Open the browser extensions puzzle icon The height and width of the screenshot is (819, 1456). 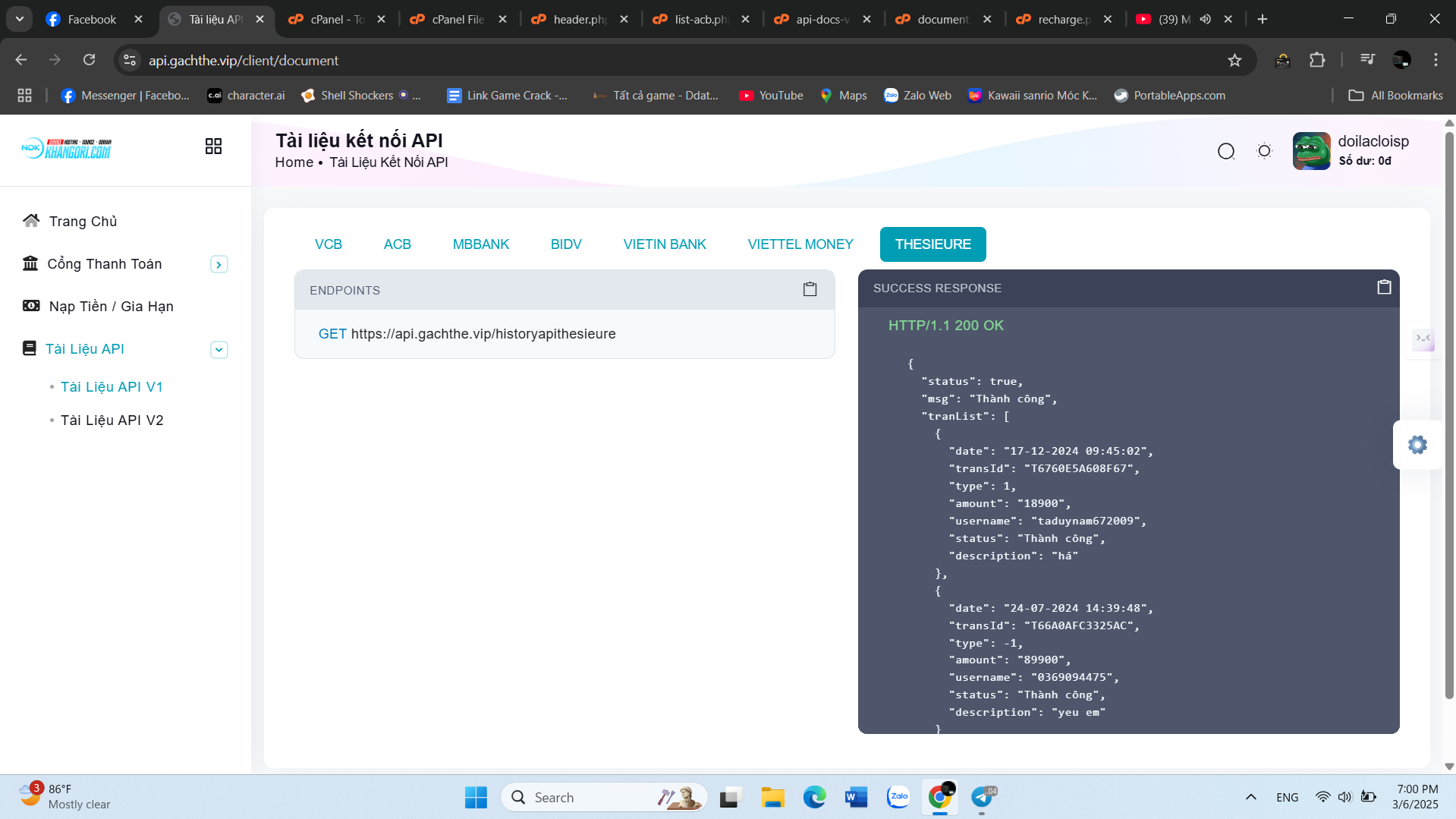(x=1317, y=61)
